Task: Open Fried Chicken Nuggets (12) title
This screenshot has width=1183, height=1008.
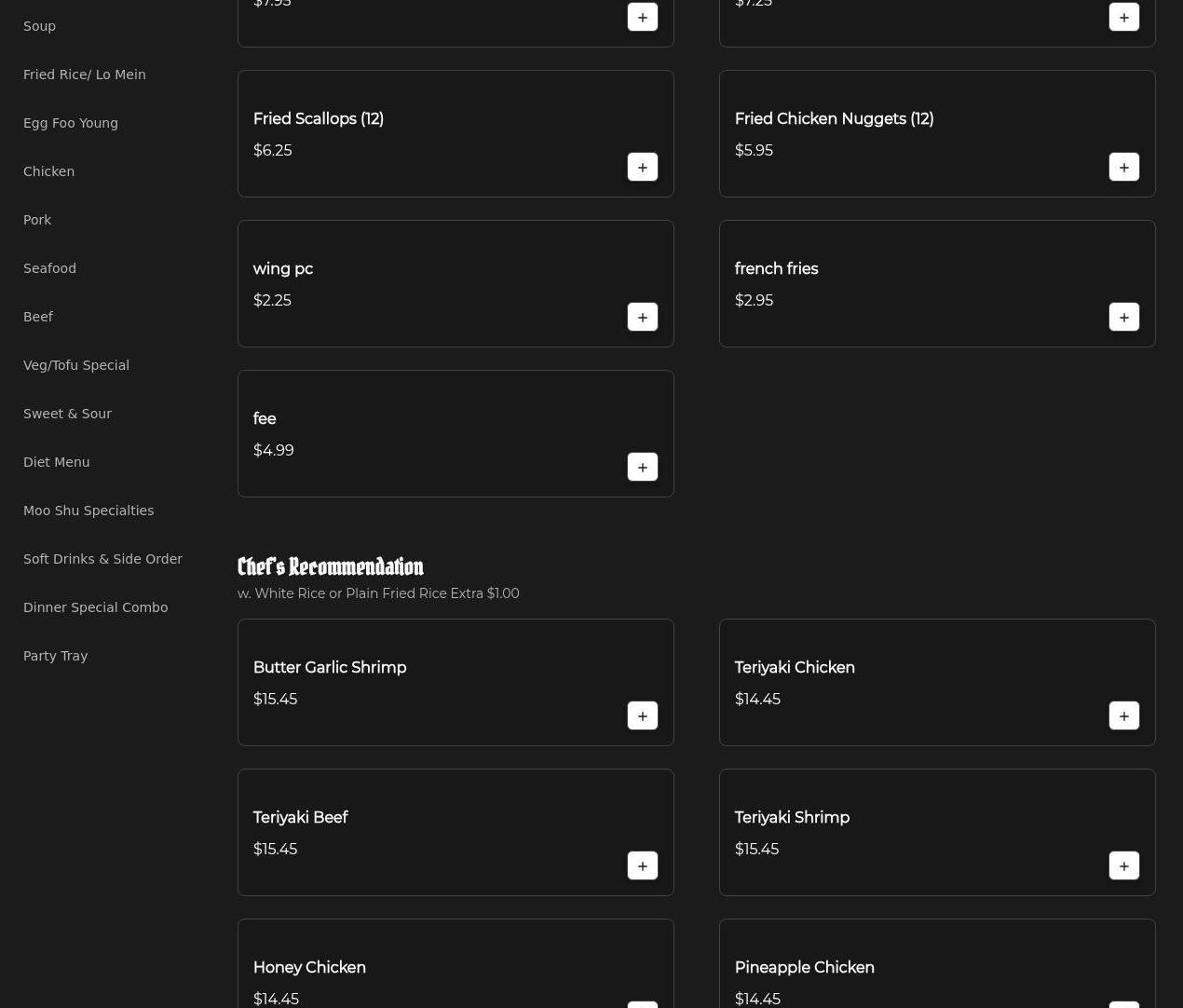Action: coord(834,119)
